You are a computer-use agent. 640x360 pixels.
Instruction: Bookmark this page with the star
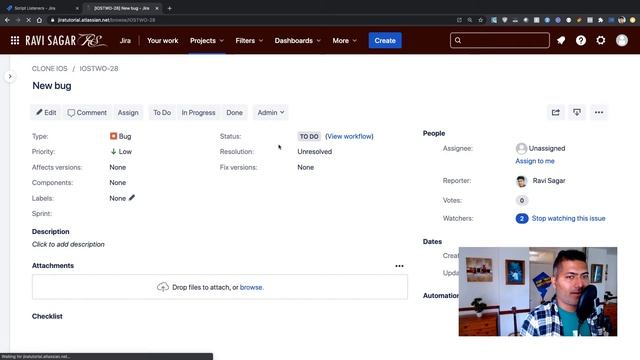481,20
